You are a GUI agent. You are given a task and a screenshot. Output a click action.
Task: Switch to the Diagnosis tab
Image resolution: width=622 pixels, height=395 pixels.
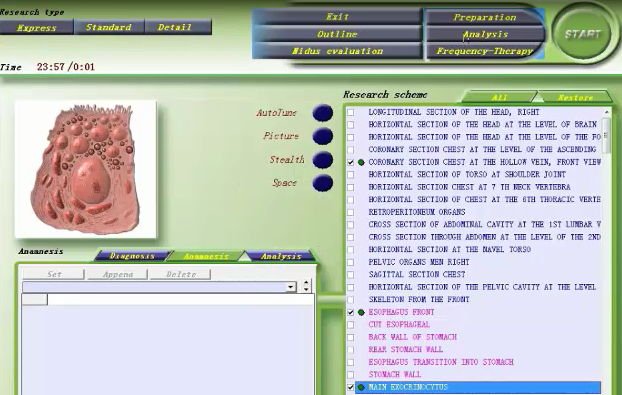(132, 256)
